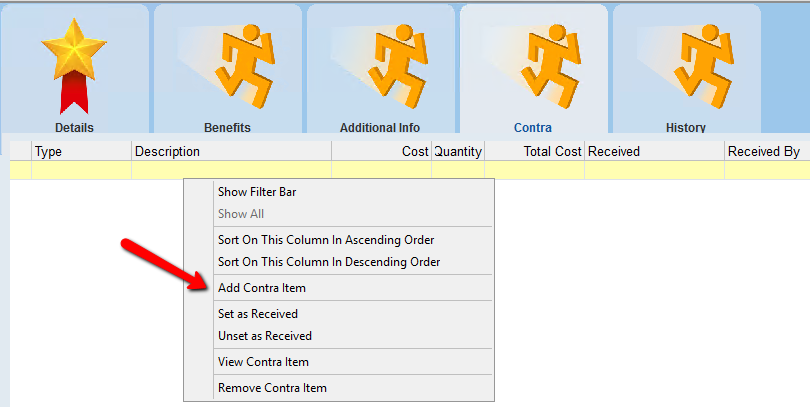
Task: Choose Unset as Received option
Action: (265, 336)
